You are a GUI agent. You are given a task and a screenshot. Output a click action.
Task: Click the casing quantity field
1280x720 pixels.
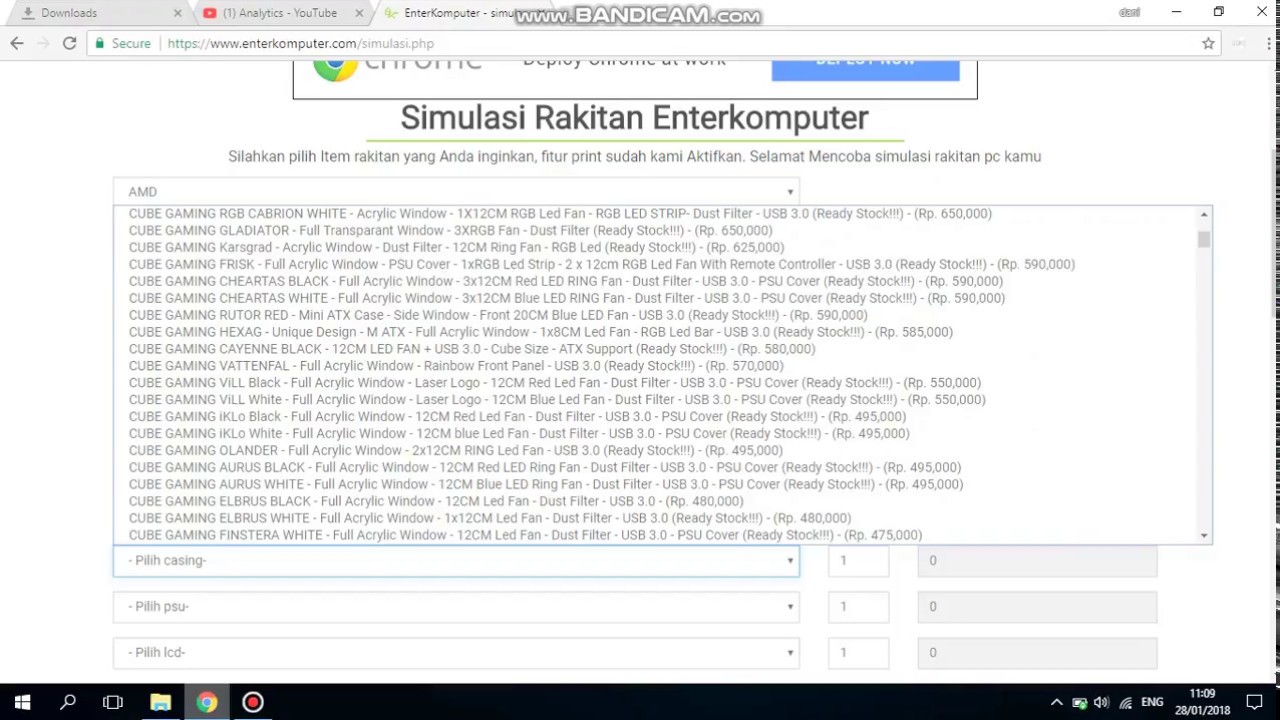[x=858, y=560]
